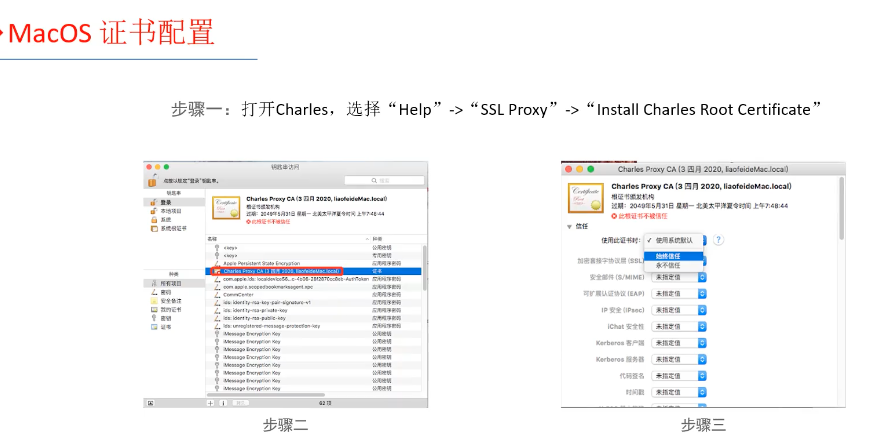The width and height of the screenshot is (889, 447).
Task: Click the certificate icon in the Charles Proxy CA window
Action: tap(586, 199)
